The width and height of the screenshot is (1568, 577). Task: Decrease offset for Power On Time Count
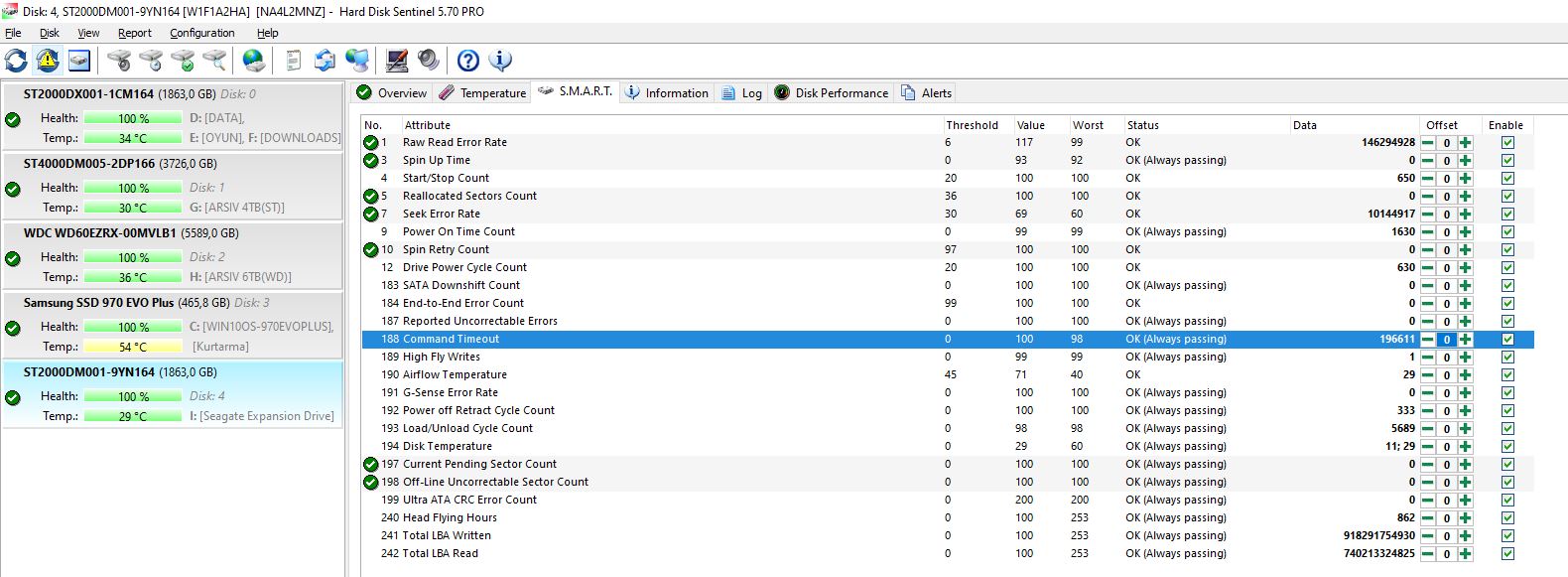click(1428, 232)
